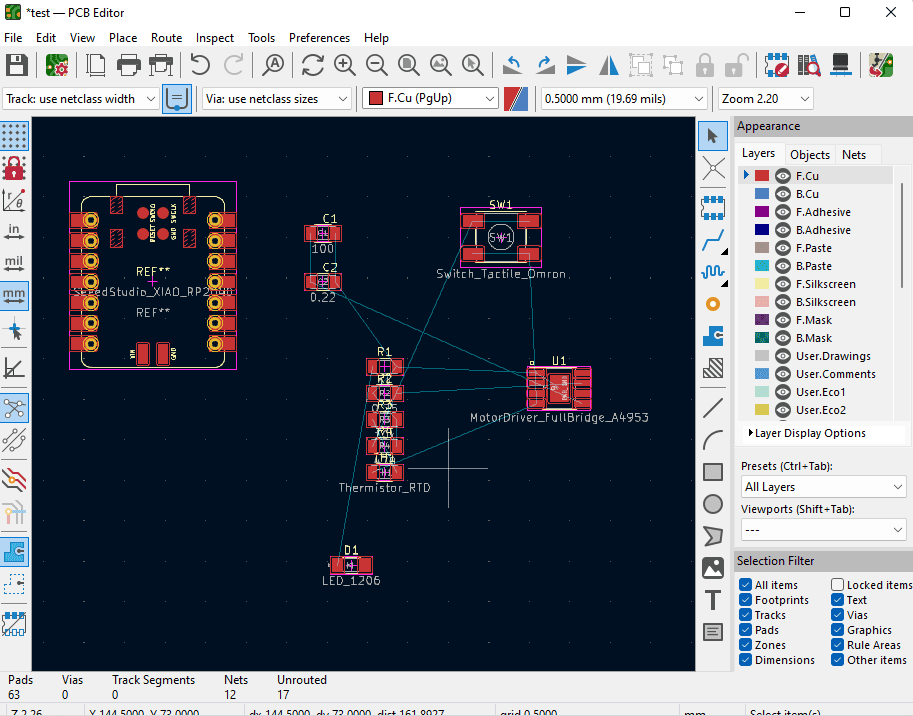913x716 pixels.
Task: Hide the B.Cu layer
Action: point(783,194)
